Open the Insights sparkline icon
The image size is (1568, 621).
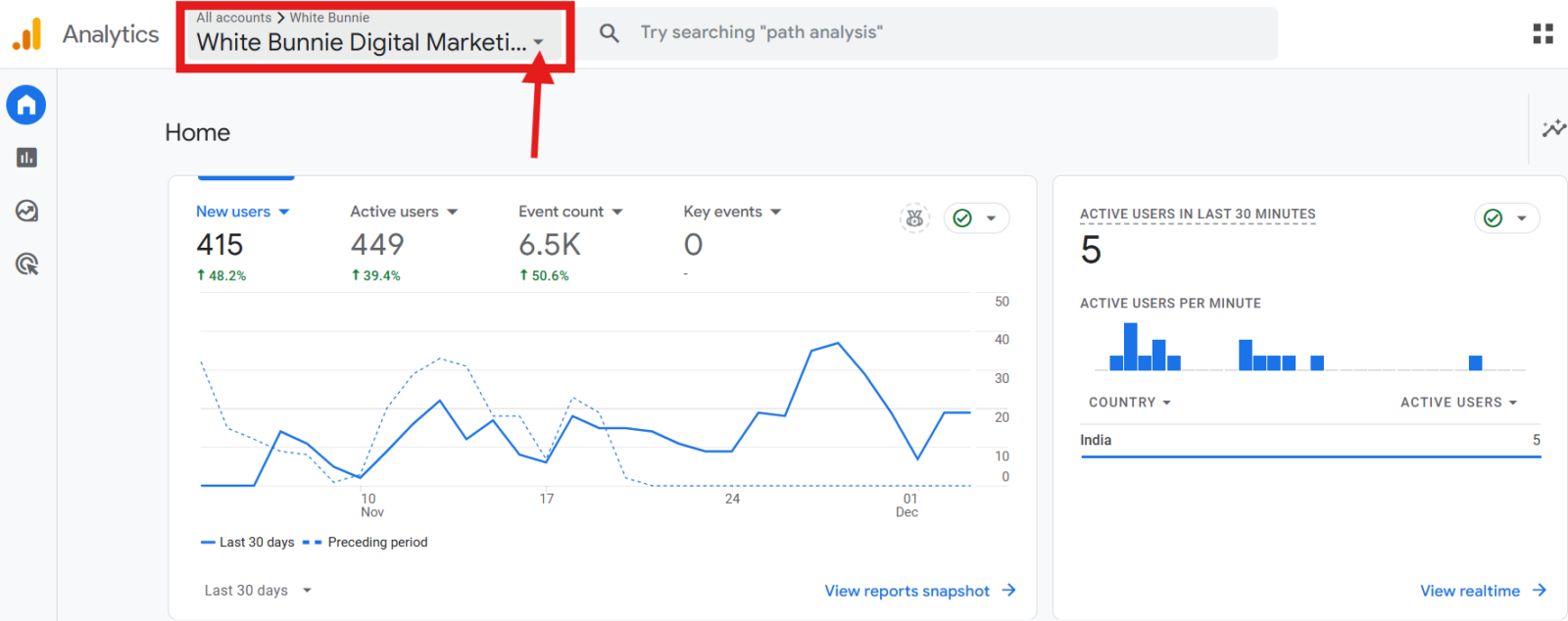coord(1553,128)
